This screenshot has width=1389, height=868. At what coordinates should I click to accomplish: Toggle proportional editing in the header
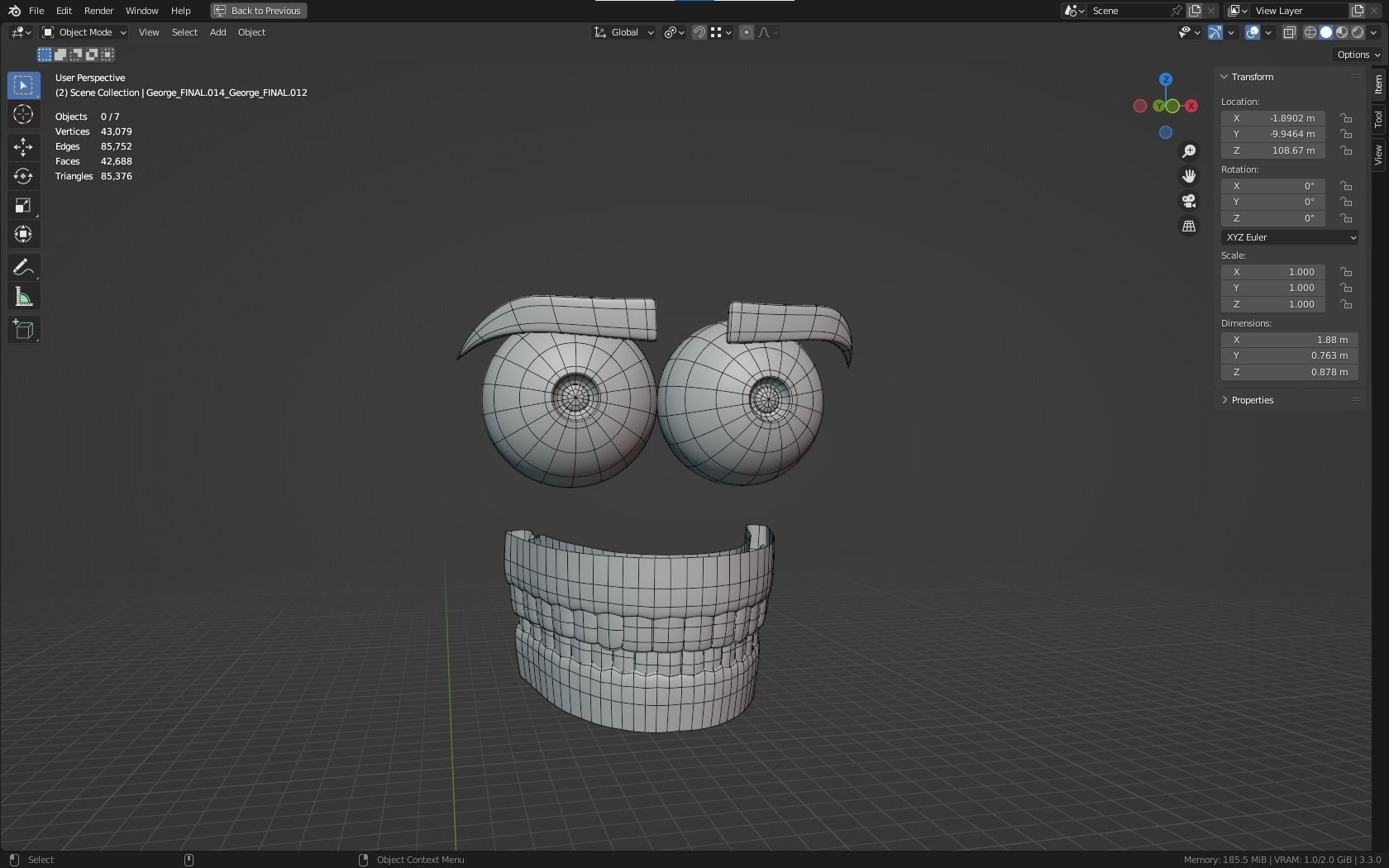(x=747, y=32)
